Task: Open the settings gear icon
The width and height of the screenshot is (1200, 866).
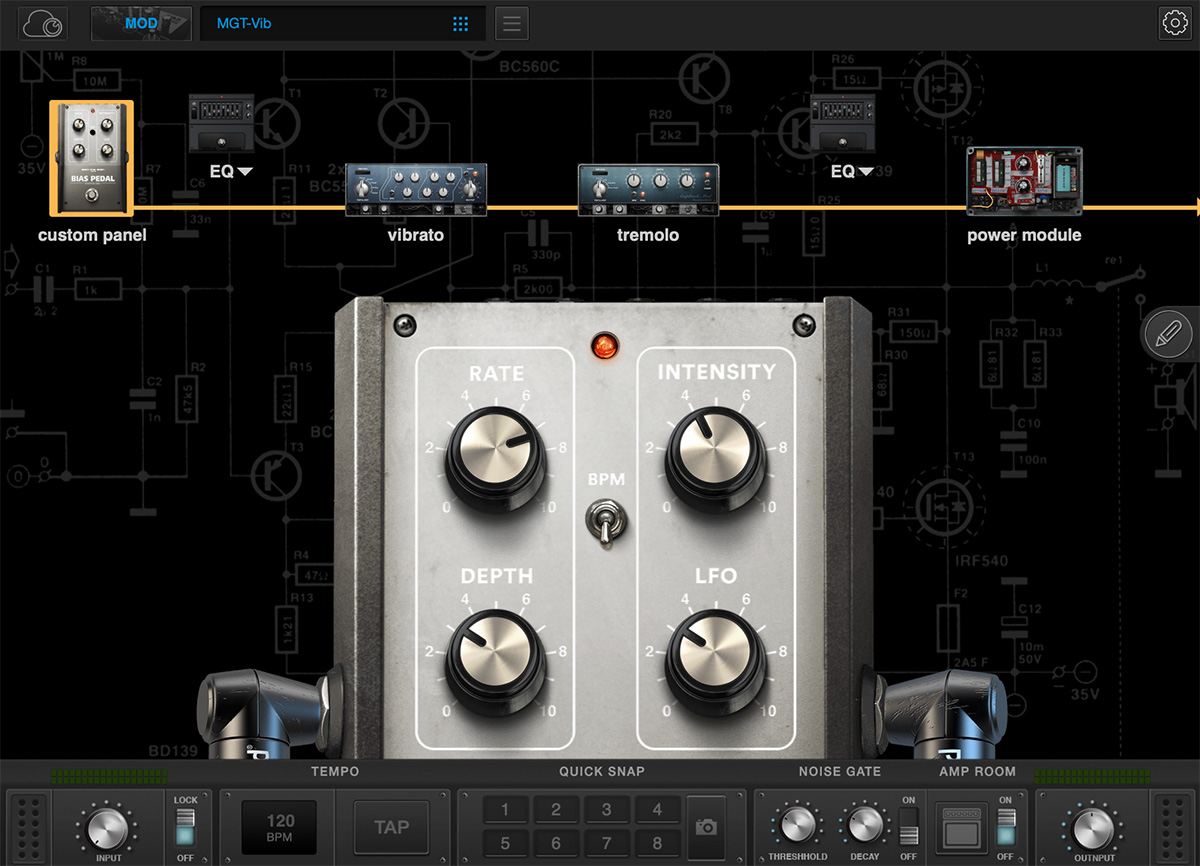Action: pos(1174,23)
